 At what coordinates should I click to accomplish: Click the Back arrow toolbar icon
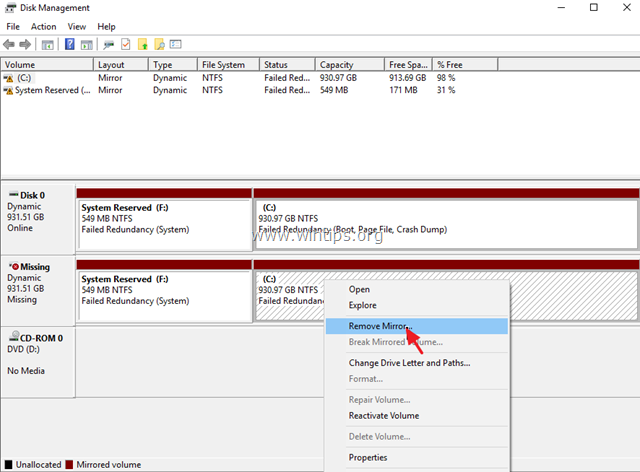10,44
